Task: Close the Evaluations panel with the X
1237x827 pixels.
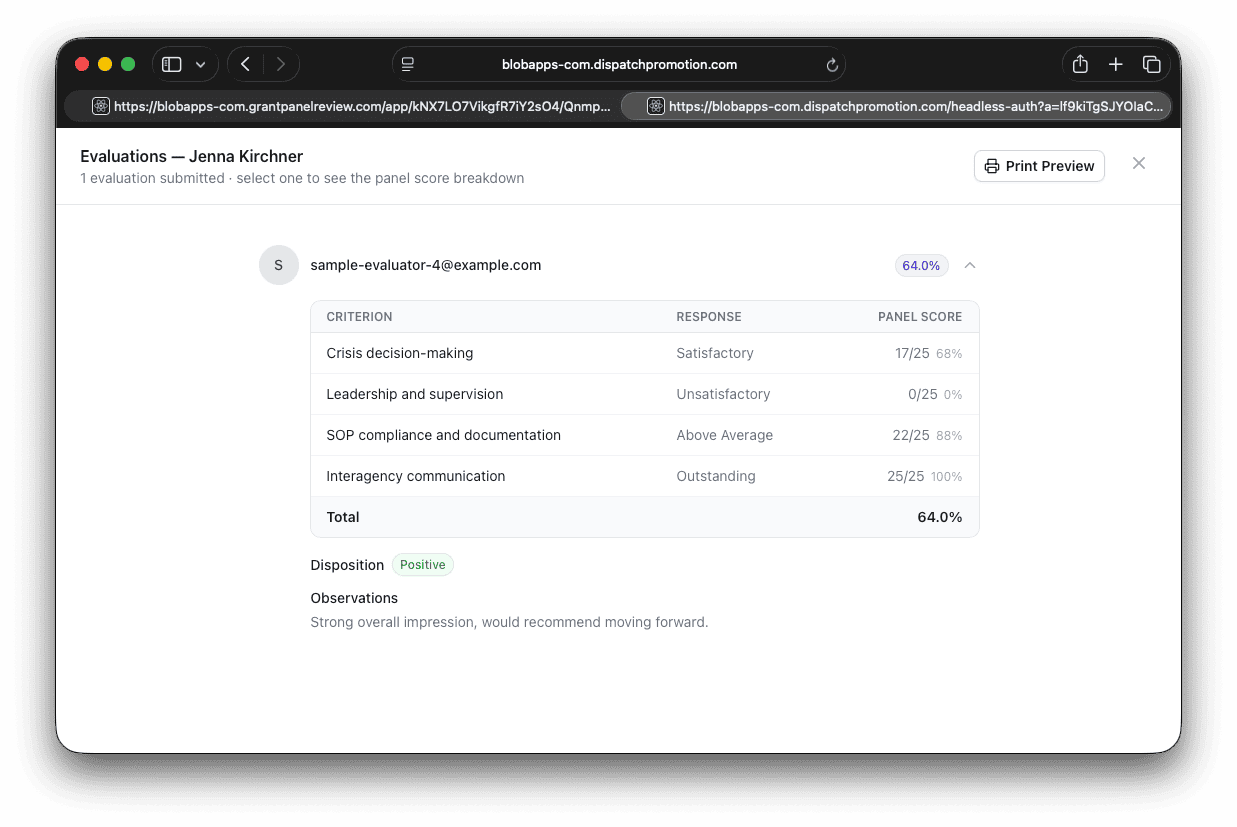Action: pyautogui.click(x=1139, y=163)
